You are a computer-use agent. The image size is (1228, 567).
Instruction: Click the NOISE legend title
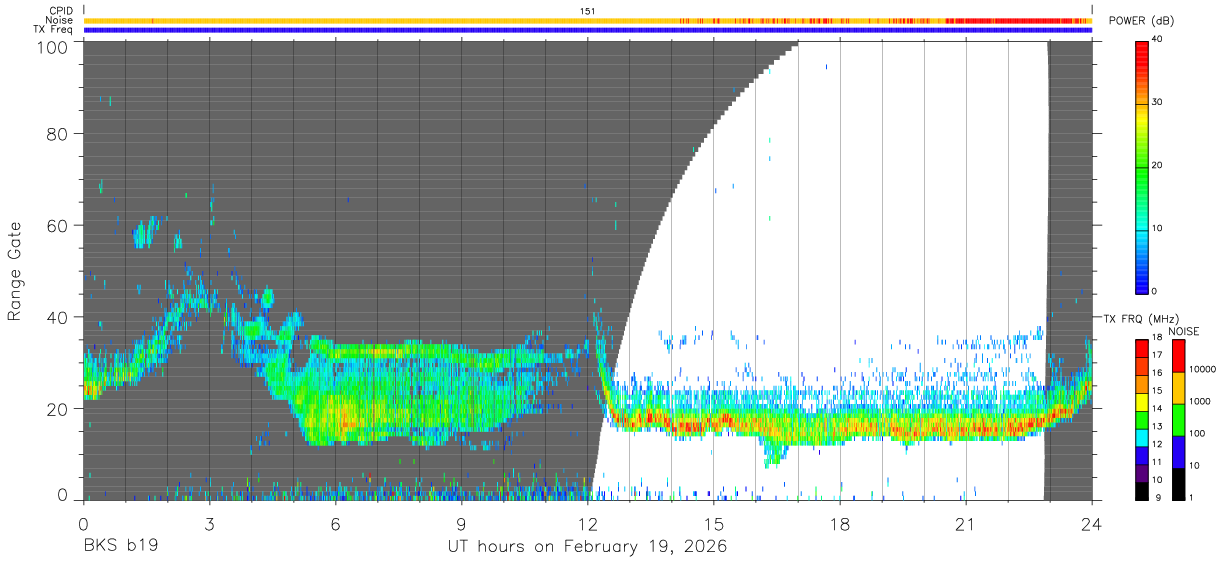1183,331
